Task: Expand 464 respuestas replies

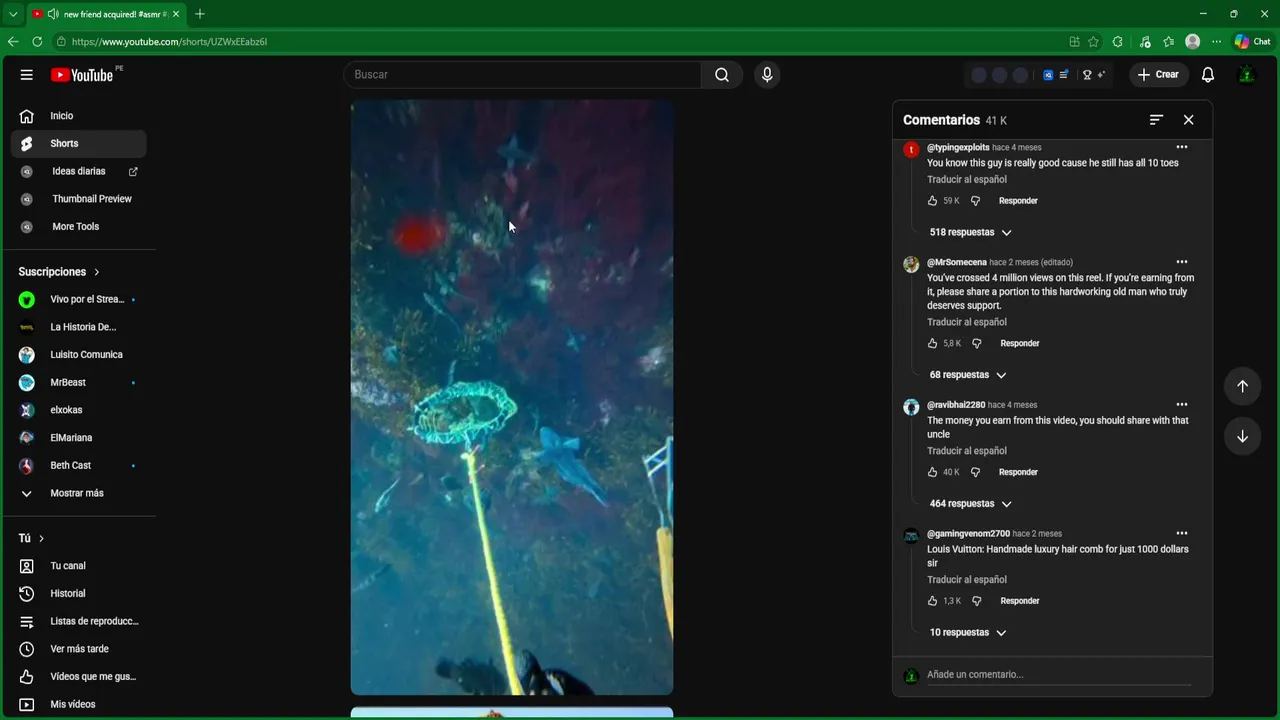Action: click(970, 504)
